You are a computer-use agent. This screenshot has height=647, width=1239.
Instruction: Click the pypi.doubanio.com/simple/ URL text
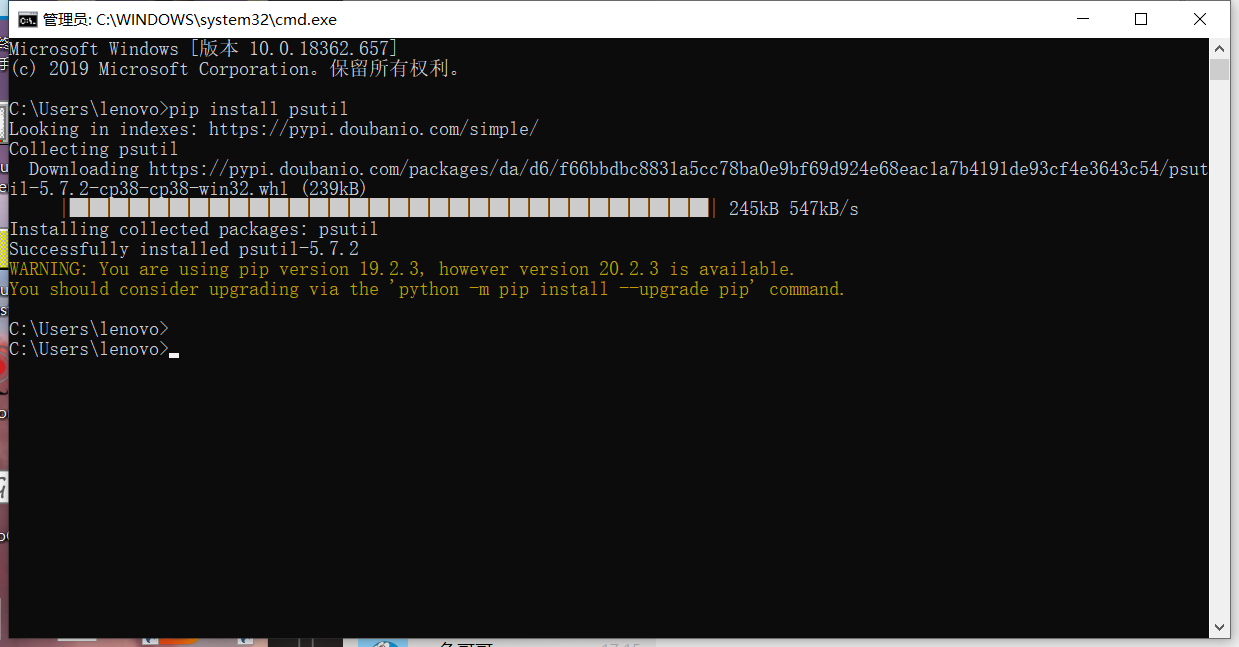pyautogui.click(x=374, y=129)
